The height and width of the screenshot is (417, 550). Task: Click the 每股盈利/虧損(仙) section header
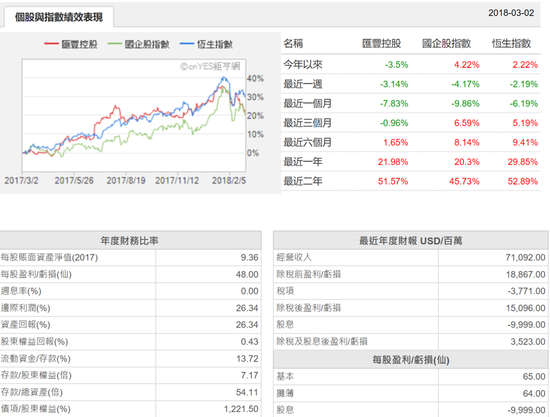point(410,360)
